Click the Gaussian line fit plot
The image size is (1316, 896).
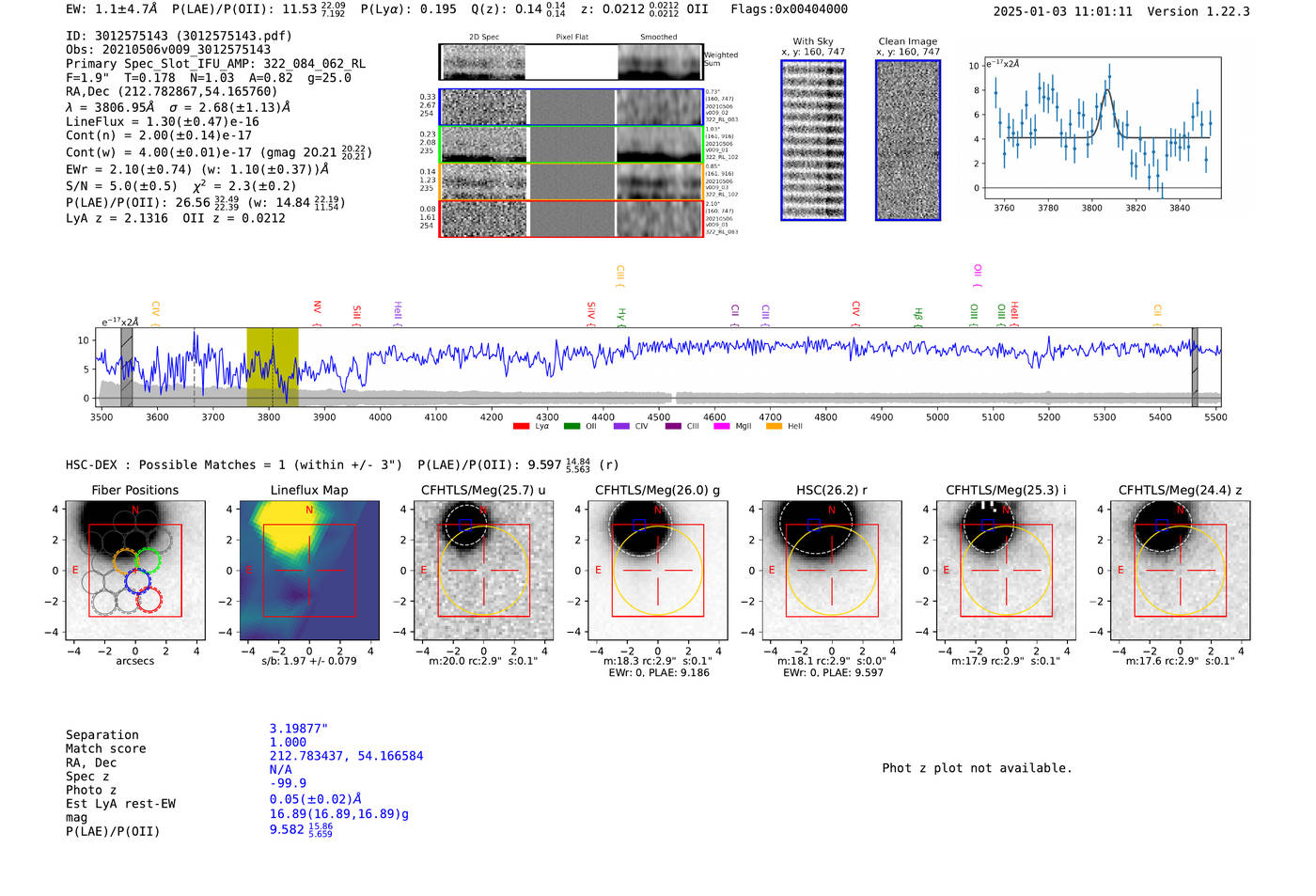(x=1102, y=127)
